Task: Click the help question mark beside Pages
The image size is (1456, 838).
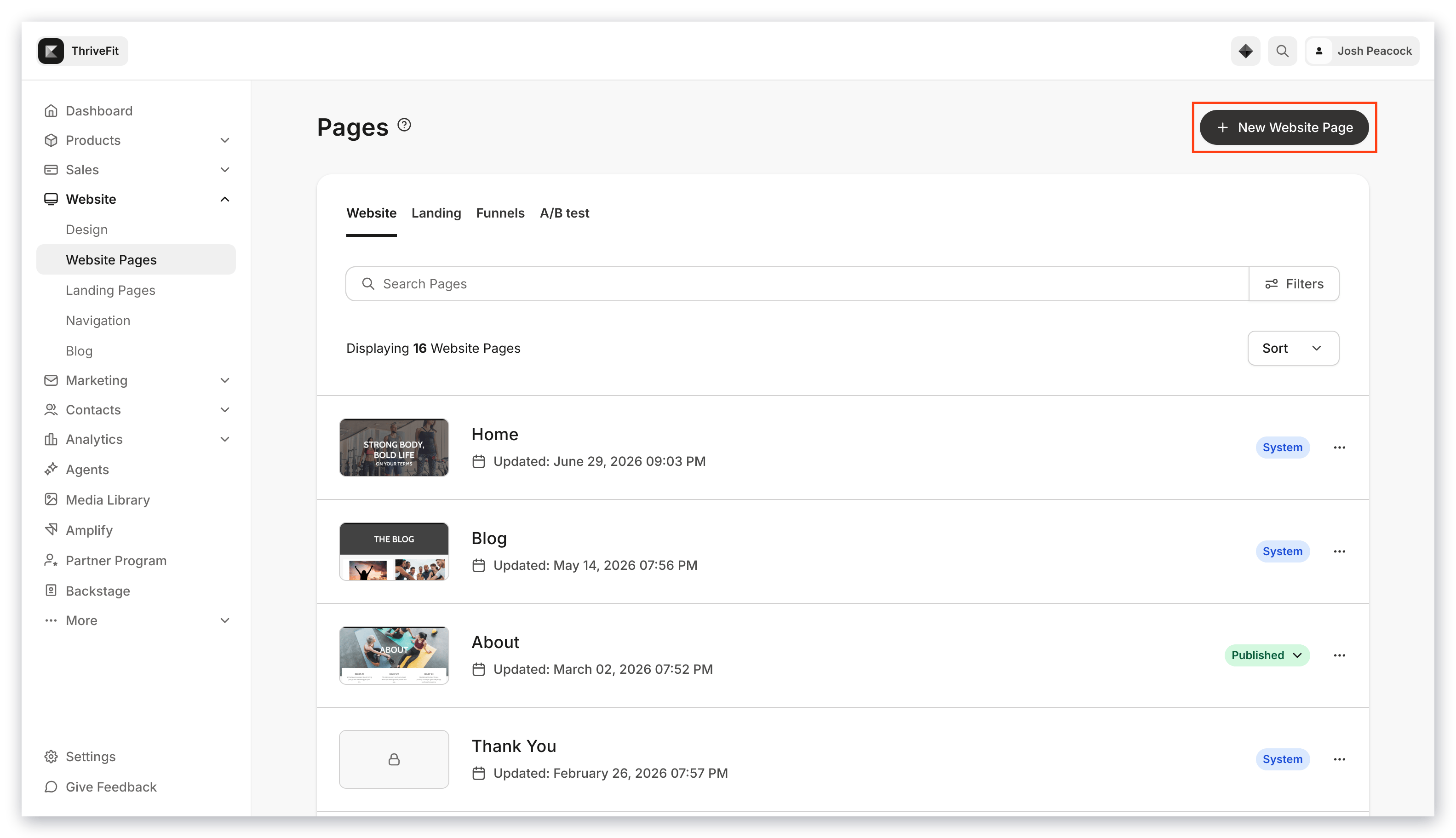Action: (x=404, y=125)
